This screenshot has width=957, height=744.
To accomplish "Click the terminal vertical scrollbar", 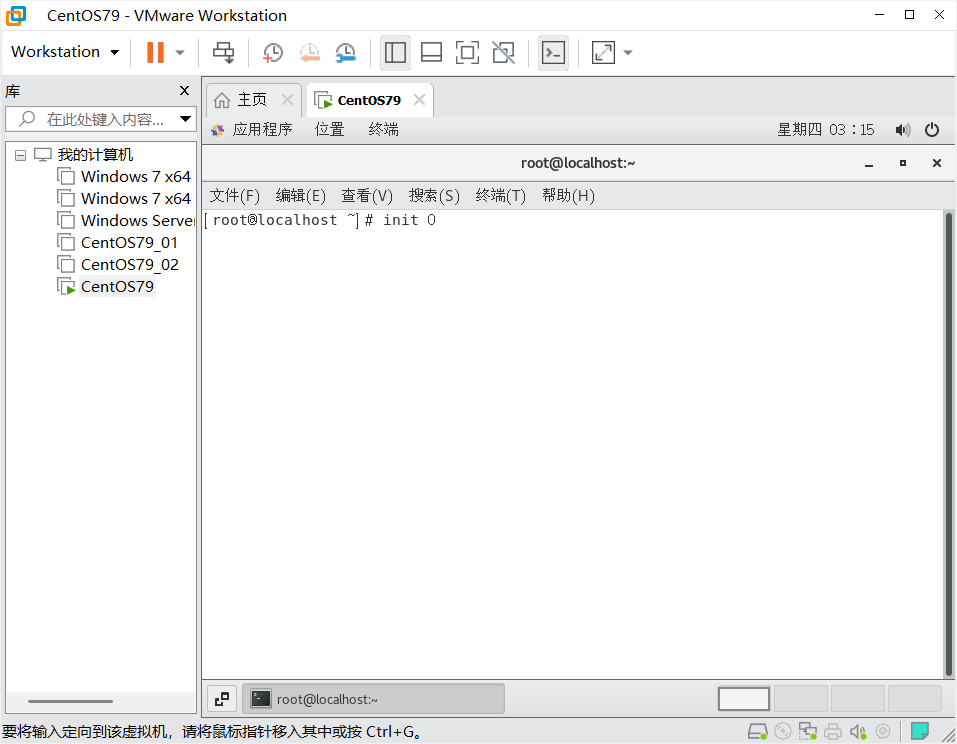I will click(948, 444).
